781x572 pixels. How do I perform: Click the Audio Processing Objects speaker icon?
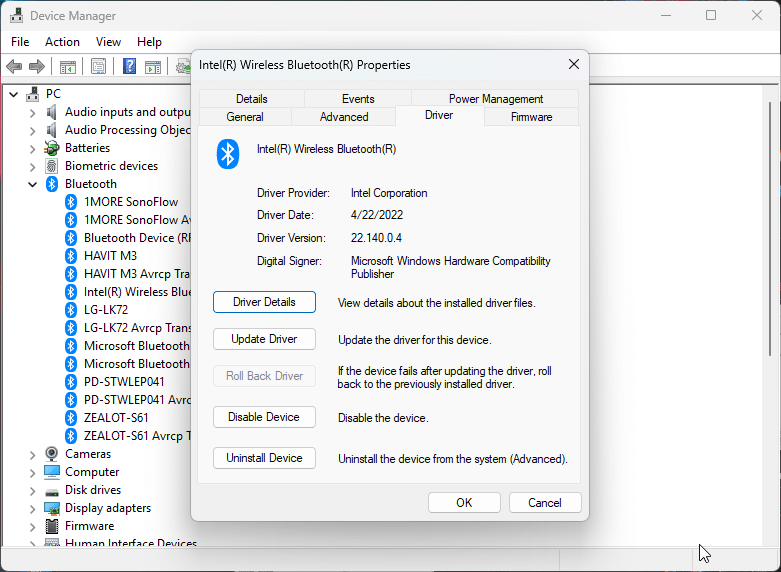coord(52,130)
